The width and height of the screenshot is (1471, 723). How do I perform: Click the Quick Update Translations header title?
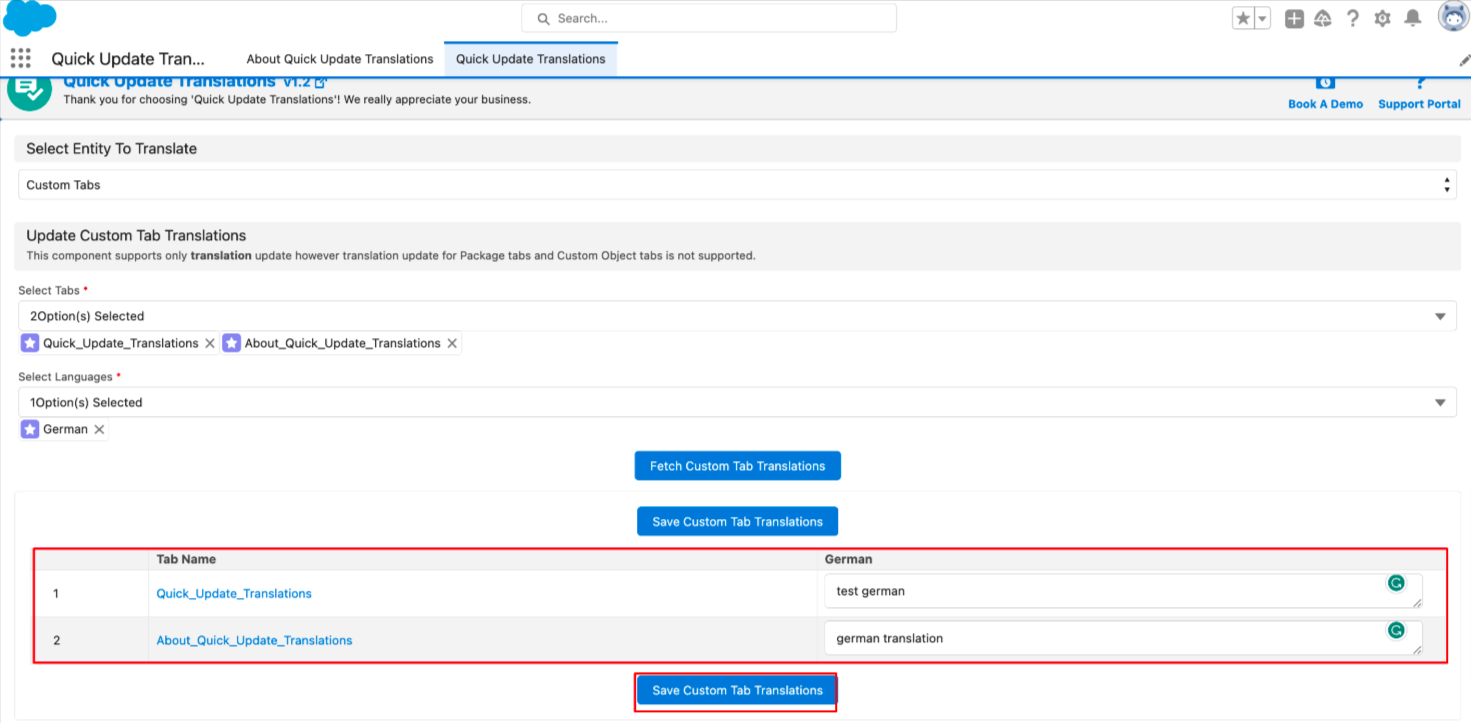pyautogui.click(x=169, y=82)
